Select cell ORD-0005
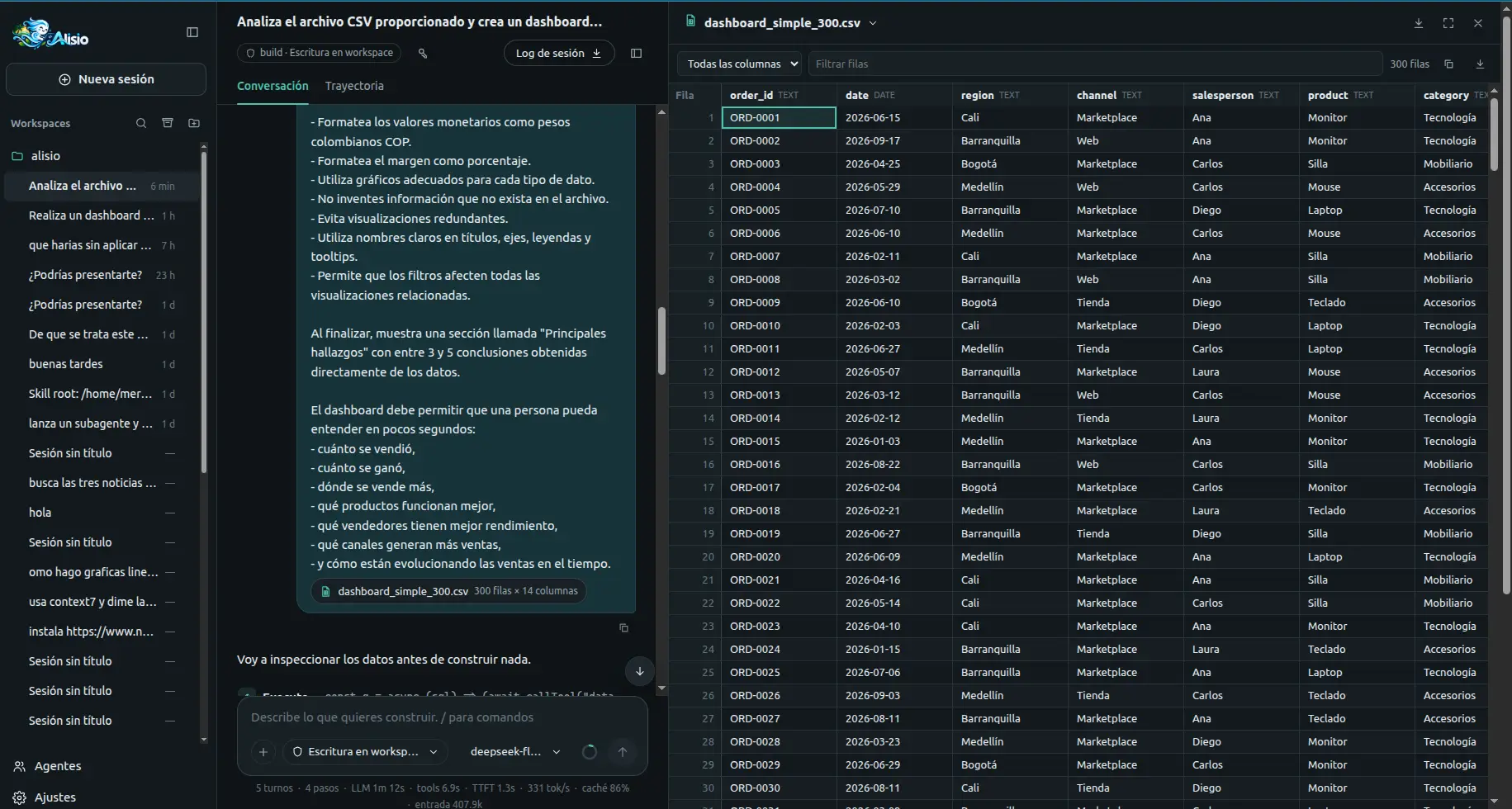The height and width of the screenshot is (809, 1512). coord(779,211)
